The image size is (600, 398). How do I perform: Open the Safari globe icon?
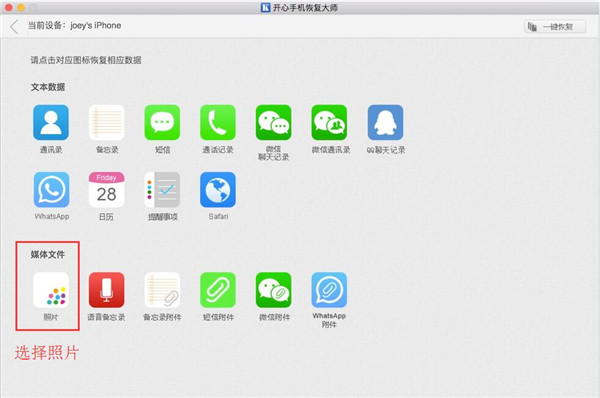tap(218, 189)
